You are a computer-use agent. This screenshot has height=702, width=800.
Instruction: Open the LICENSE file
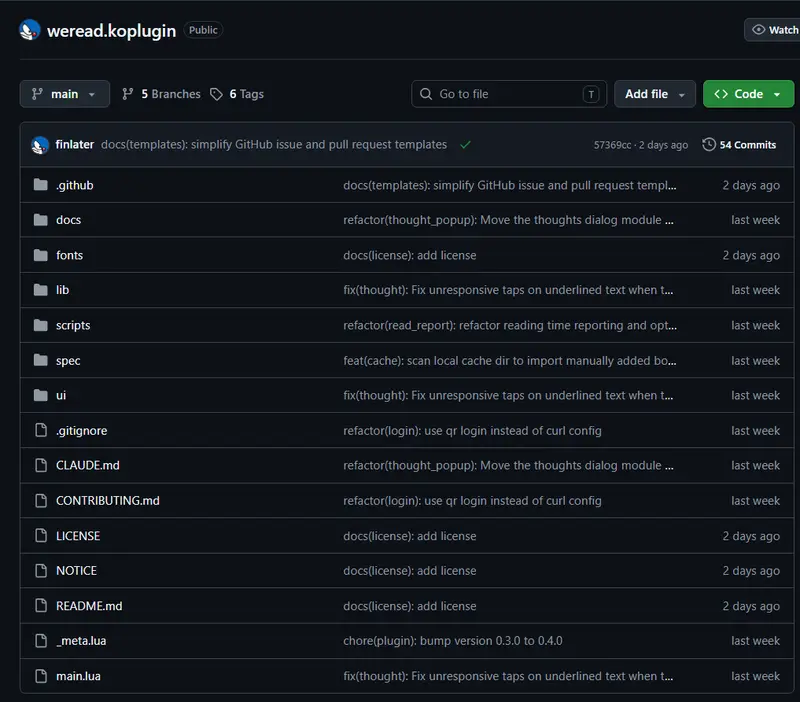78,536
